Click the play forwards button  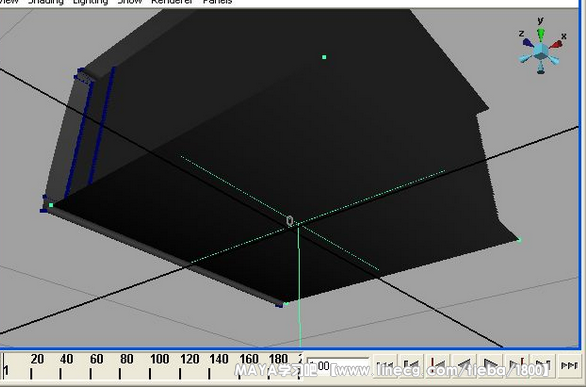(x=490, y=365)
